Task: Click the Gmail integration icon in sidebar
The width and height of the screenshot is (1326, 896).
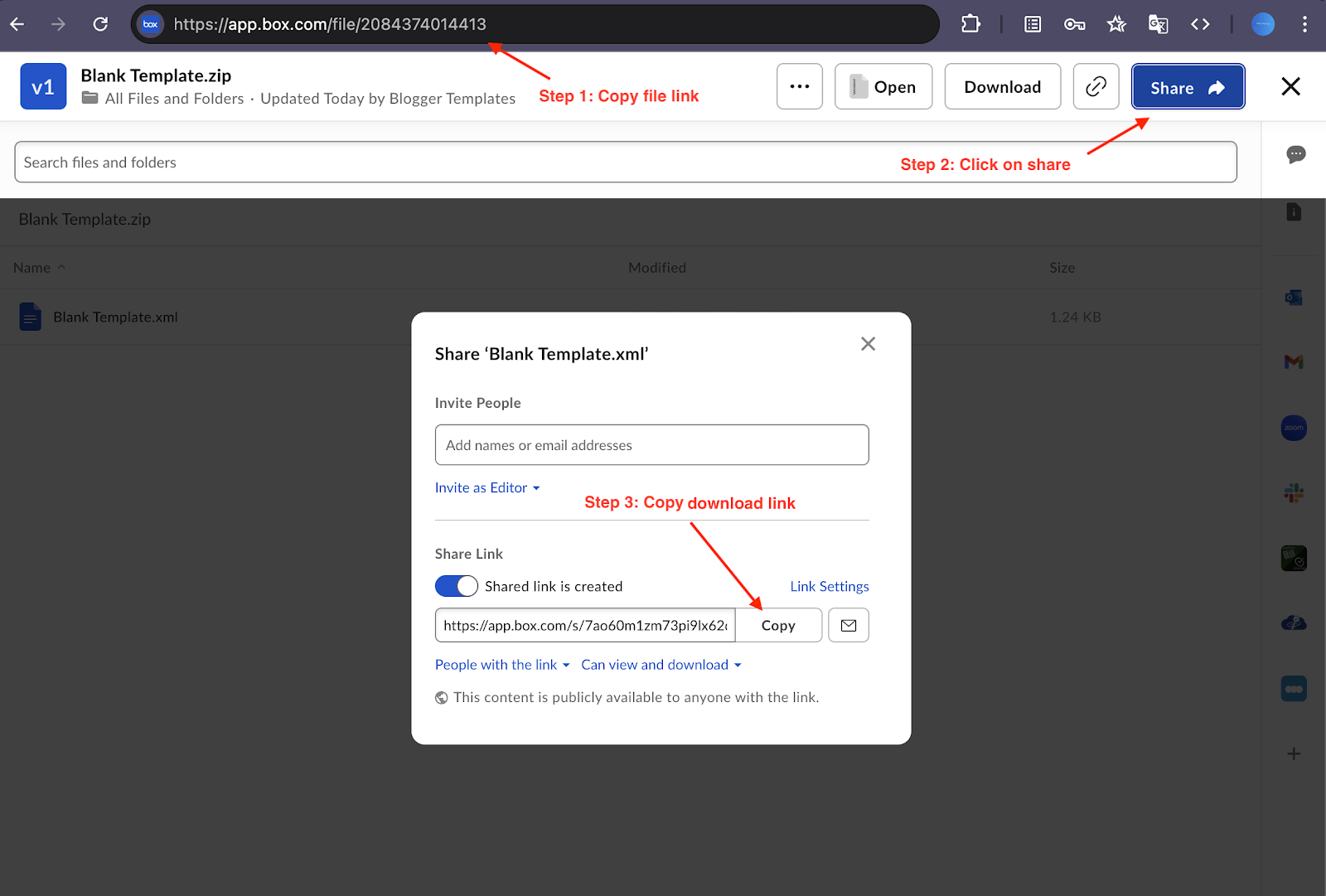Action: click(1294, 362)
